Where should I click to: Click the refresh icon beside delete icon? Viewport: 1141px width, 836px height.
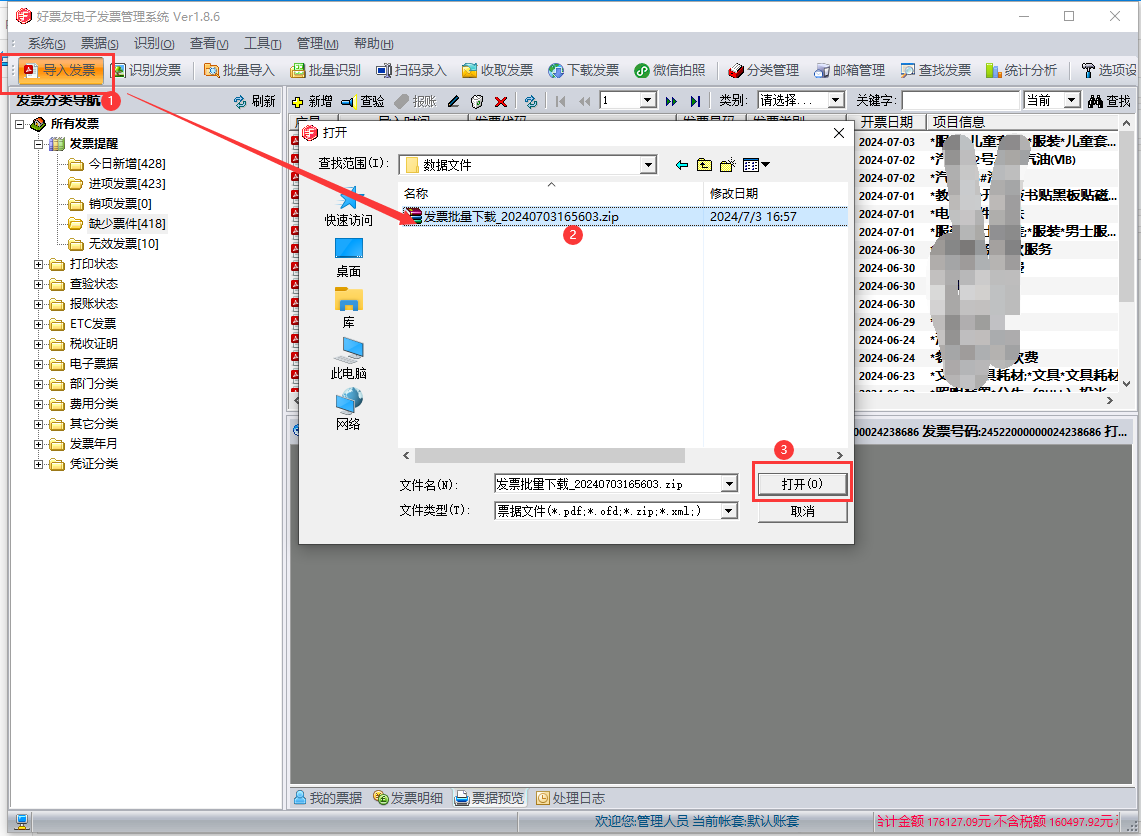tap(531, 101)
